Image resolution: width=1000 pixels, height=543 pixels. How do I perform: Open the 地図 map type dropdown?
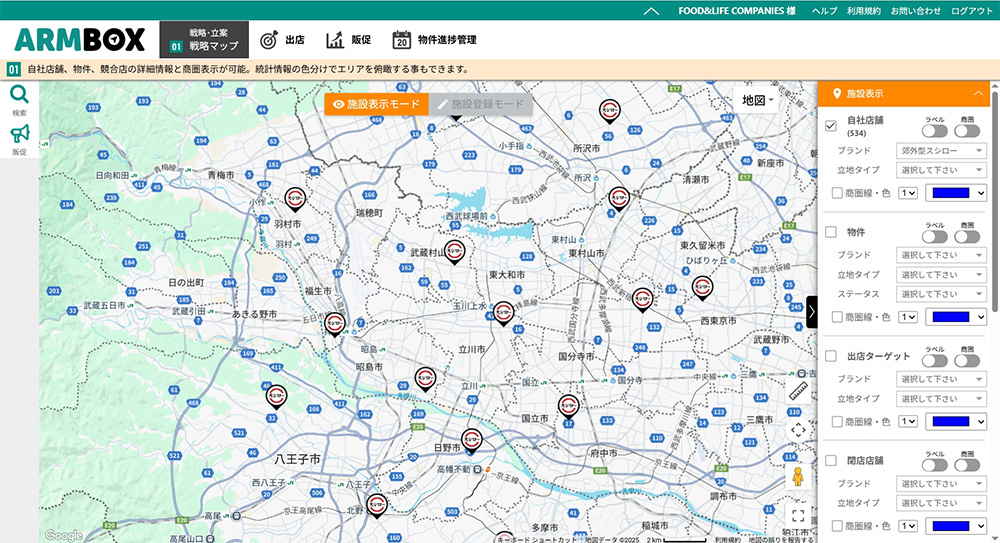coord(758,101)
